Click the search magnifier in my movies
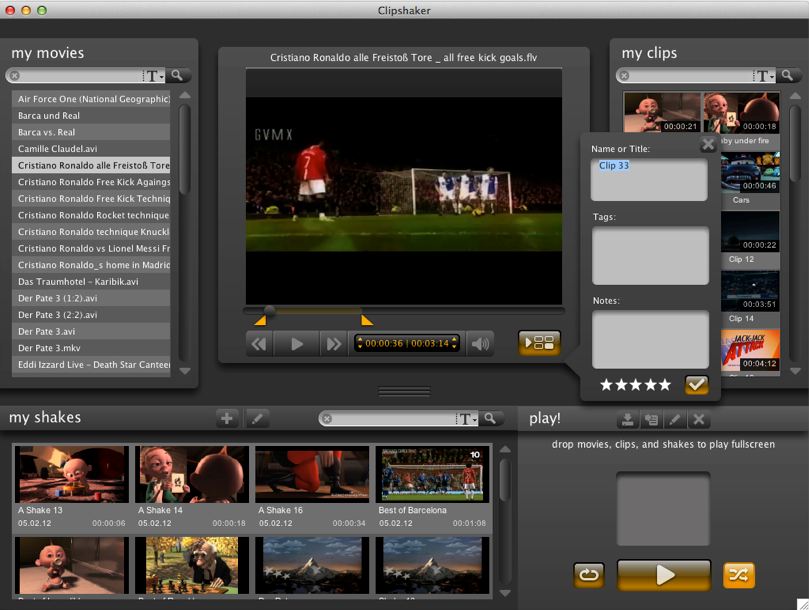This screenshot has width=809, height=610. click(177, 75)
